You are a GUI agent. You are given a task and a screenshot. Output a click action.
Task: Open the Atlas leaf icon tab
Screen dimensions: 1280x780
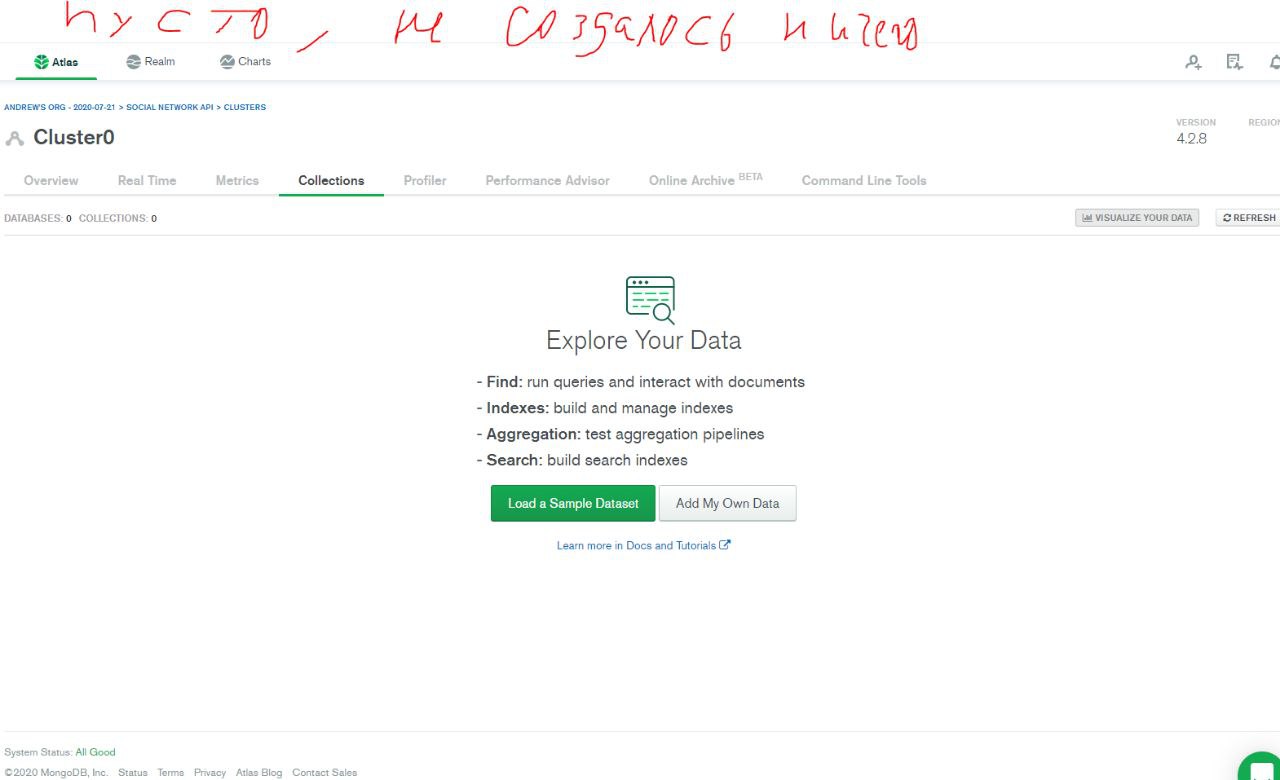click(41, 62)
